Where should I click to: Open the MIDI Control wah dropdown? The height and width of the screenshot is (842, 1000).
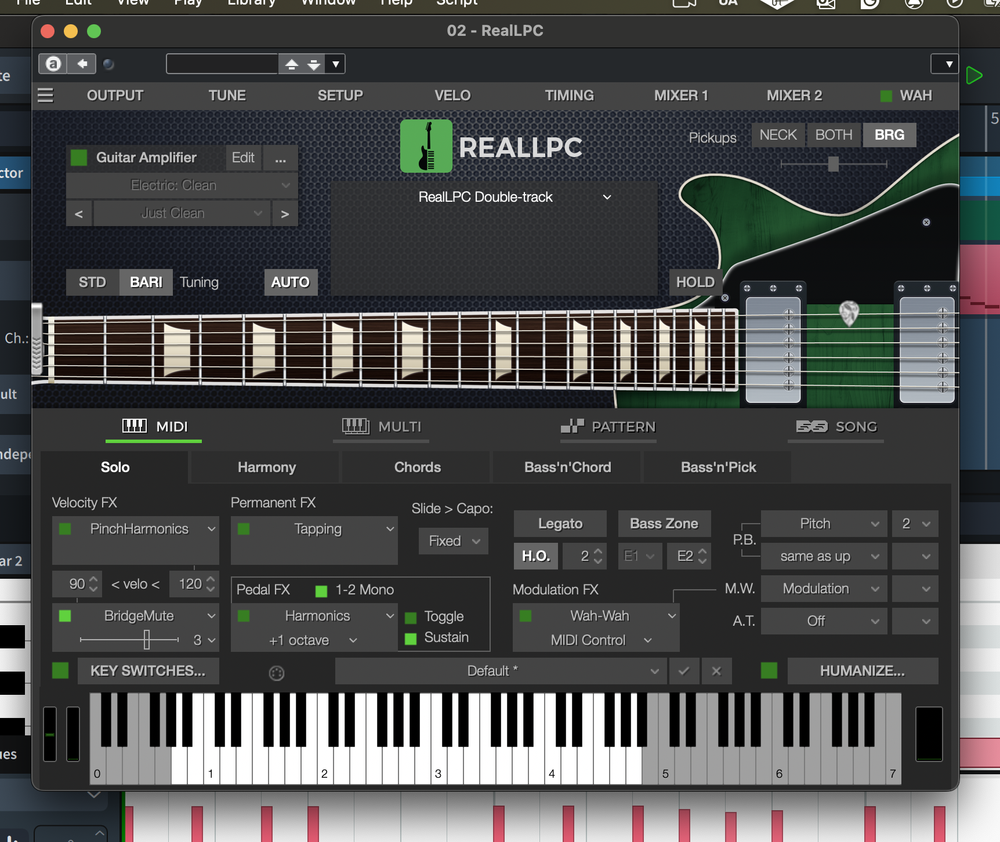click(x=601, y=640)
